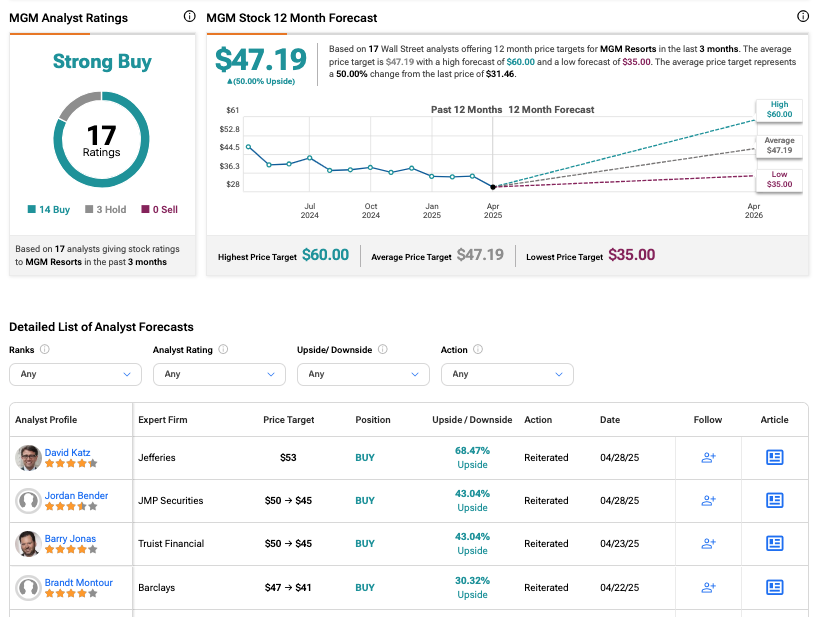This screenshot has height=617, width=820.
Task: Open Jordan Bender analyst profile link
Action: tap(76, 495)
